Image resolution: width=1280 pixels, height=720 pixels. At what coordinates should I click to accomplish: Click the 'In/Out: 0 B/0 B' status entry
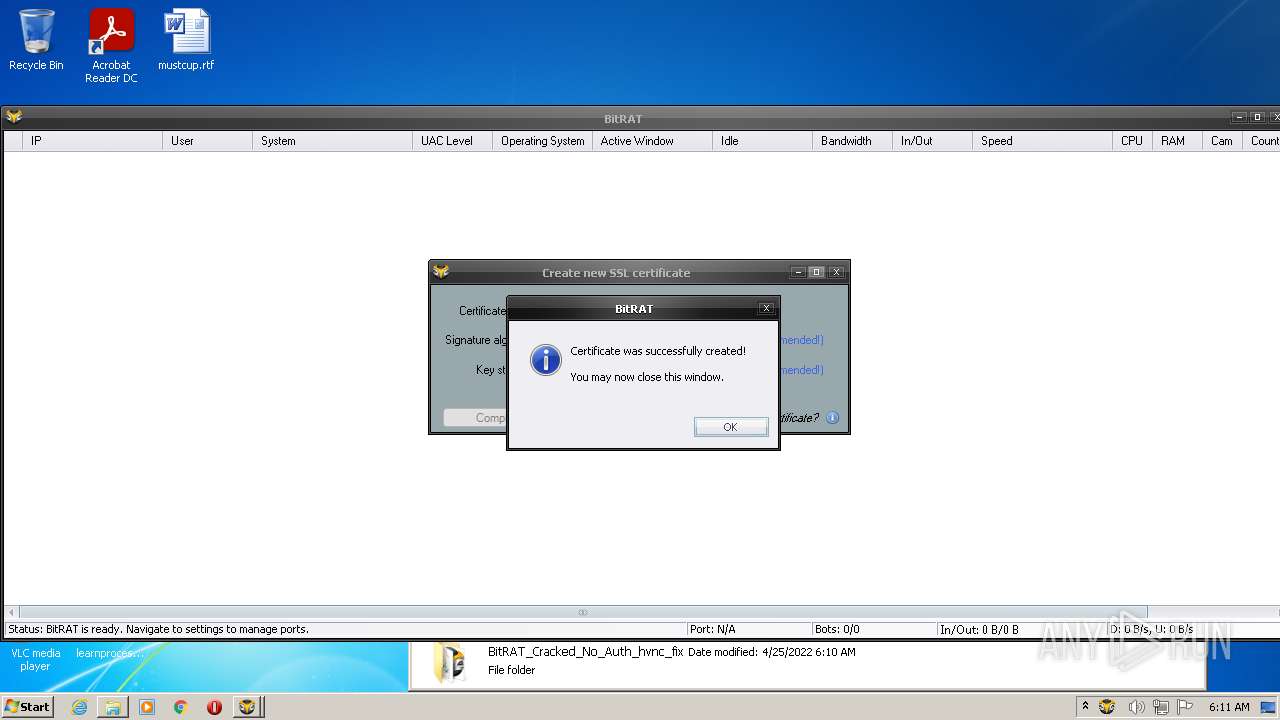point(979,629)
